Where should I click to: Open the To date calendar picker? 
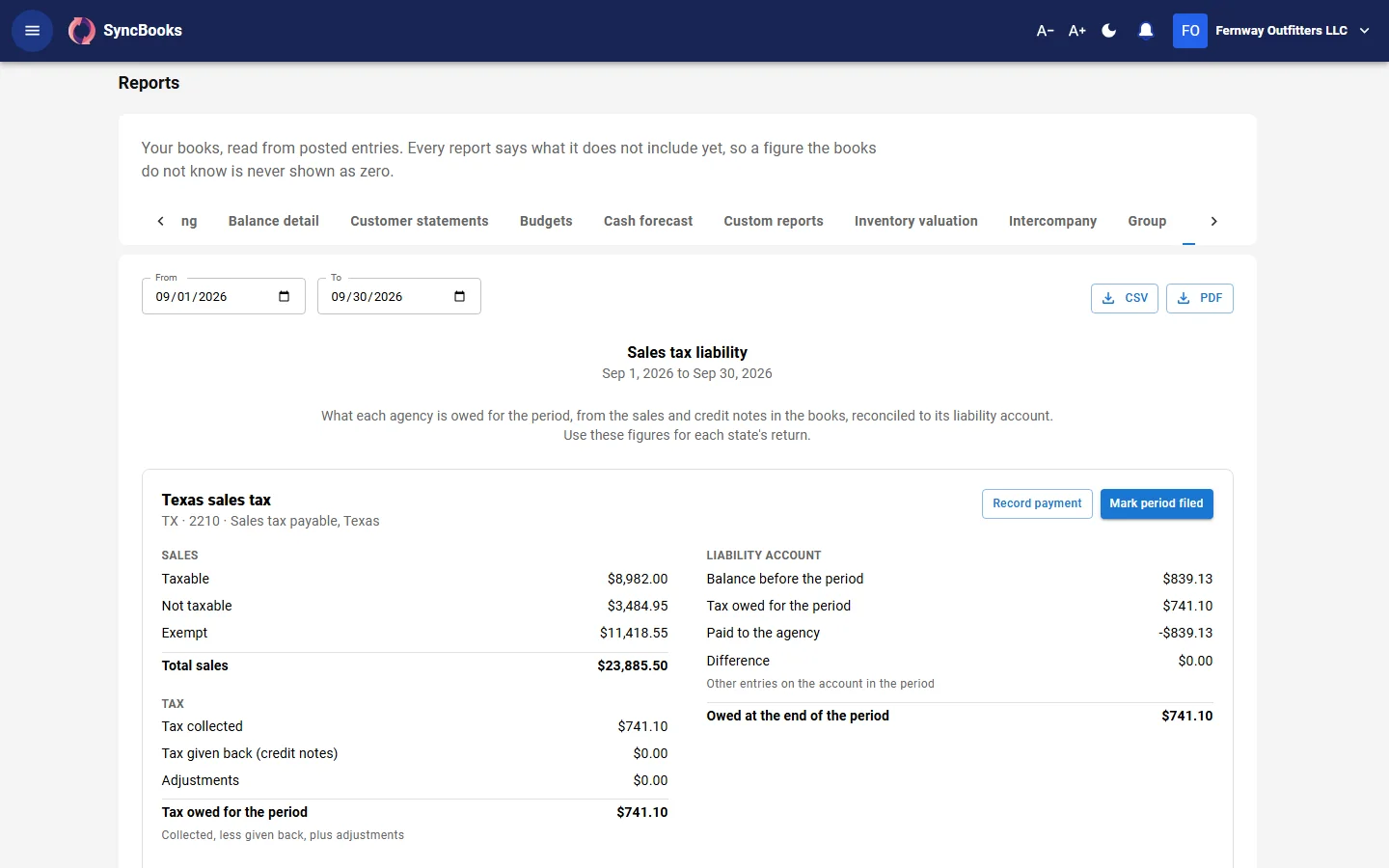coord(459,296)
